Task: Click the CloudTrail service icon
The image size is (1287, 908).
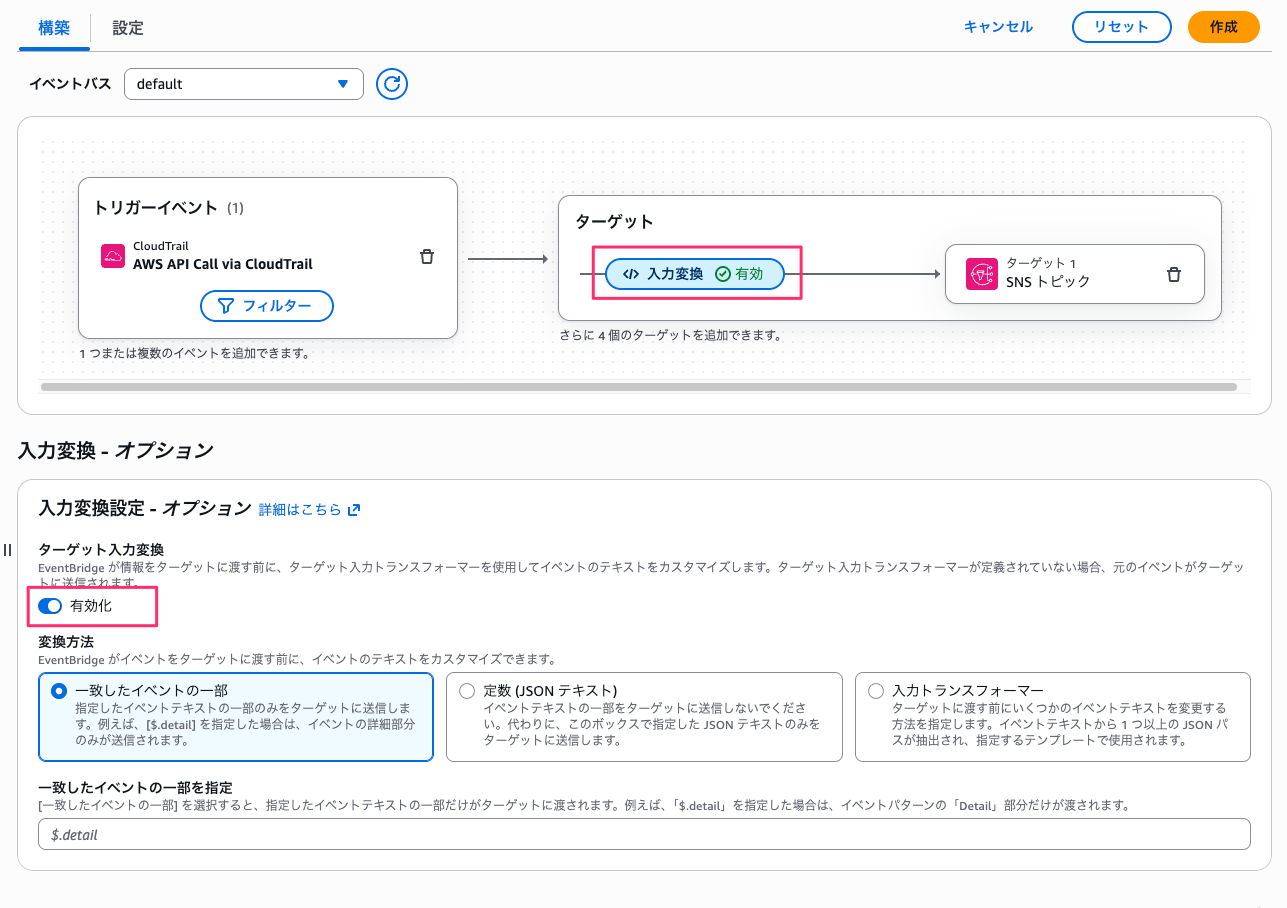Action: click(x=113, y=256)
